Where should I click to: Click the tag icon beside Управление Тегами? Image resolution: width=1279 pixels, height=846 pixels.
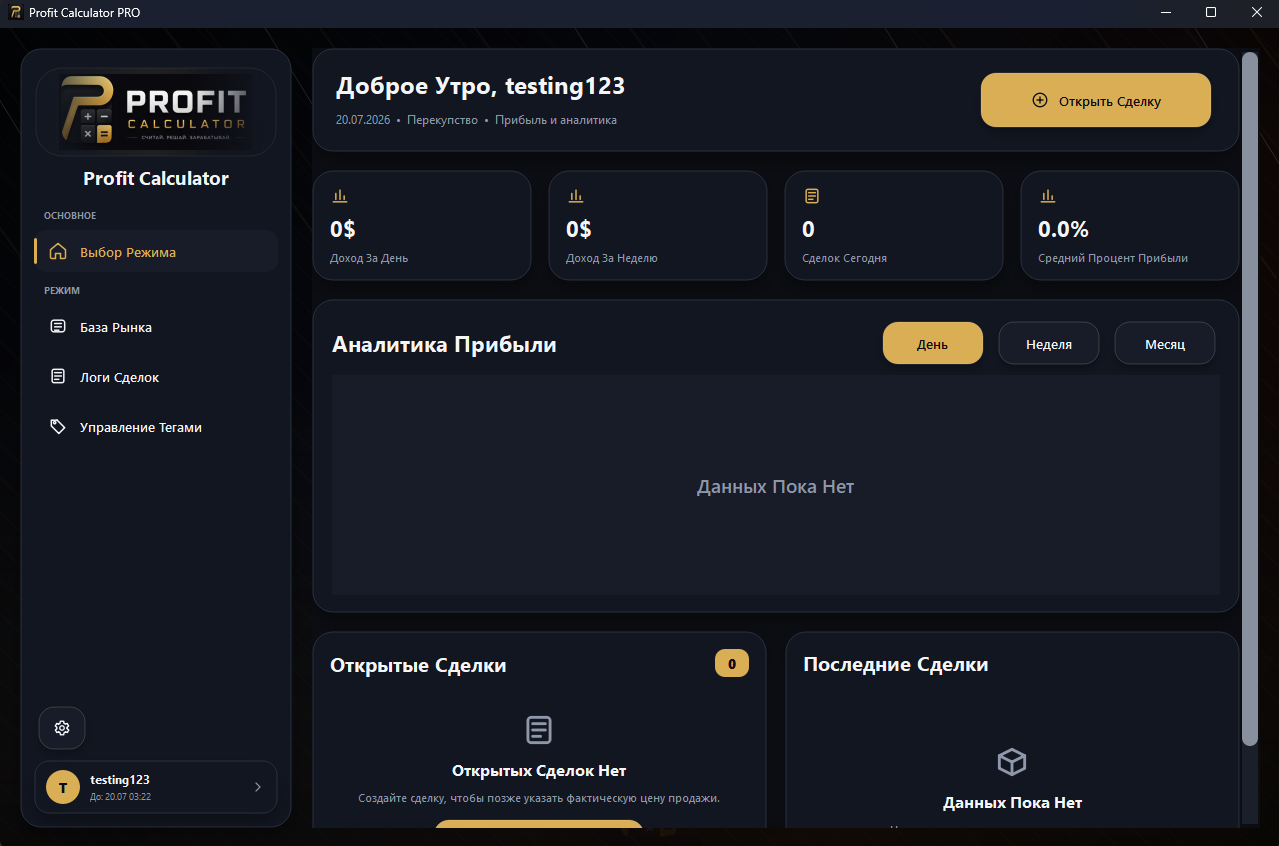pyautogui.click(x=58, y=427)
